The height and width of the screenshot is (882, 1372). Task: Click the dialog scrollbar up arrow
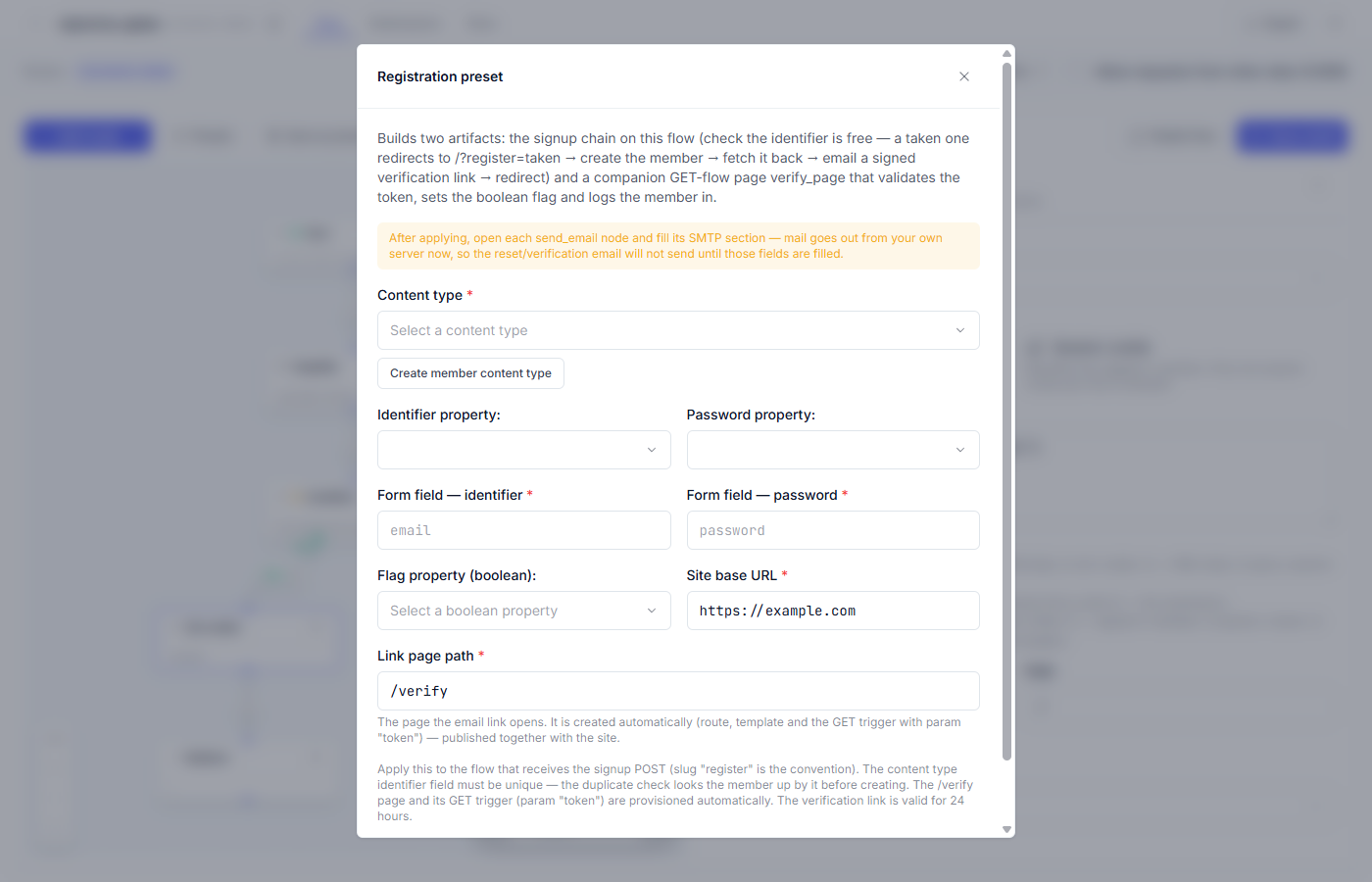1006,53
